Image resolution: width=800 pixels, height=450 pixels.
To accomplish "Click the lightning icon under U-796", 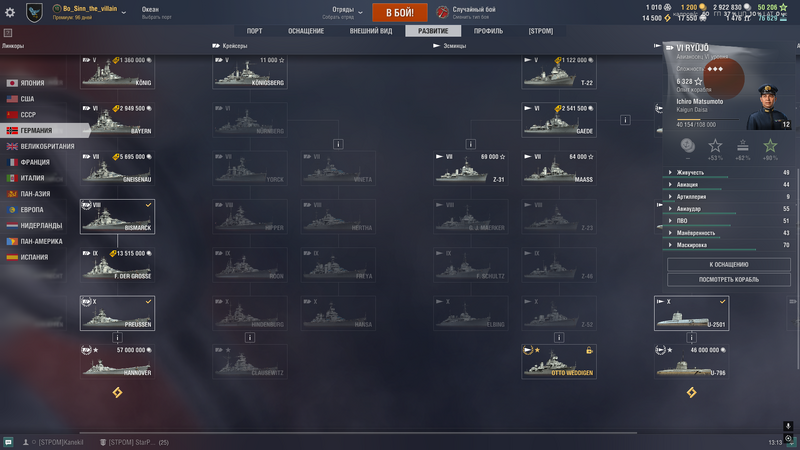I will 691,392.
